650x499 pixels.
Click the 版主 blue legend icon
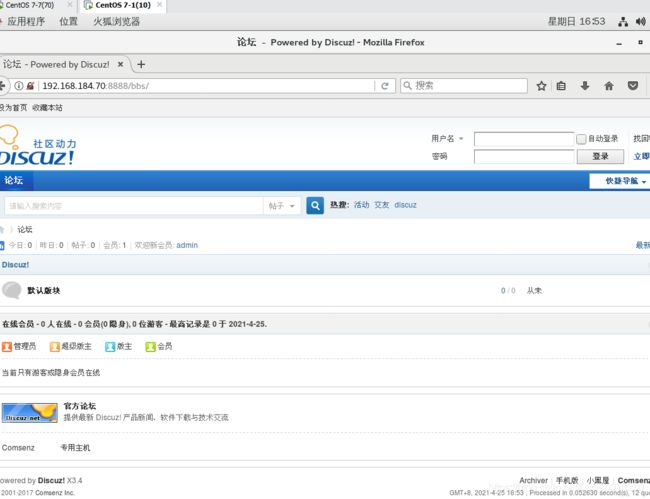110,346
